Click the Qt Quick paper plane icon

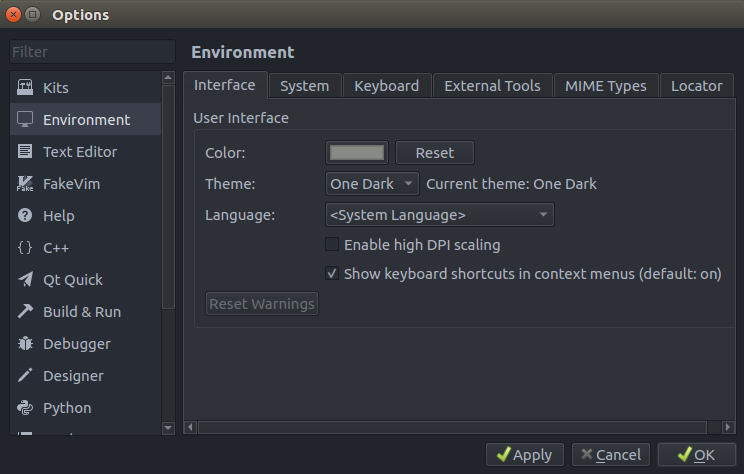pyautogui.click(x=25, y=279)
